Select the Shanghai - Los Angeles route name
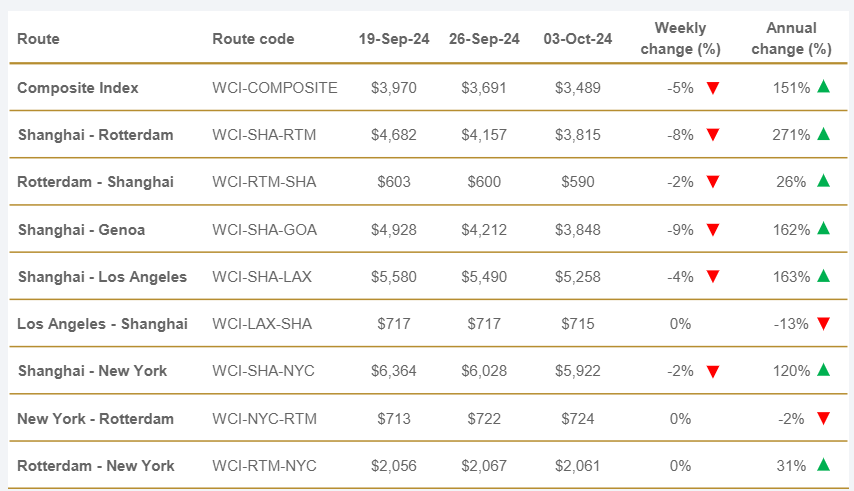 click(102, 277)
